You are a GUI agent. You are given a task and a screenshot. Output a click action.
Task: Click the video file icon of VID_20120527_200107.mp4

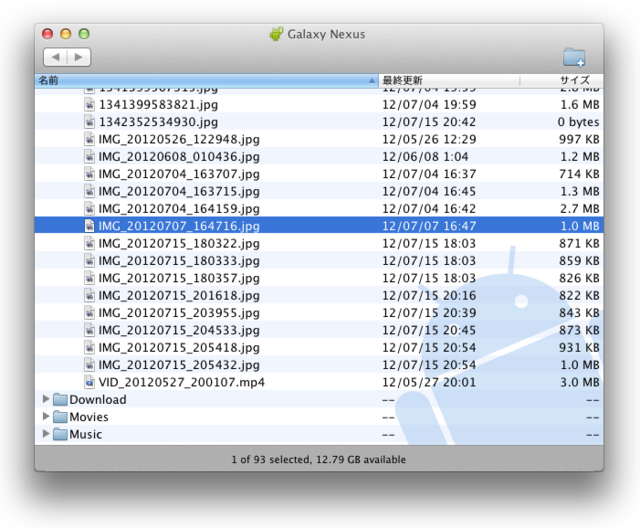pyautogui.click(x=89, y=382)
